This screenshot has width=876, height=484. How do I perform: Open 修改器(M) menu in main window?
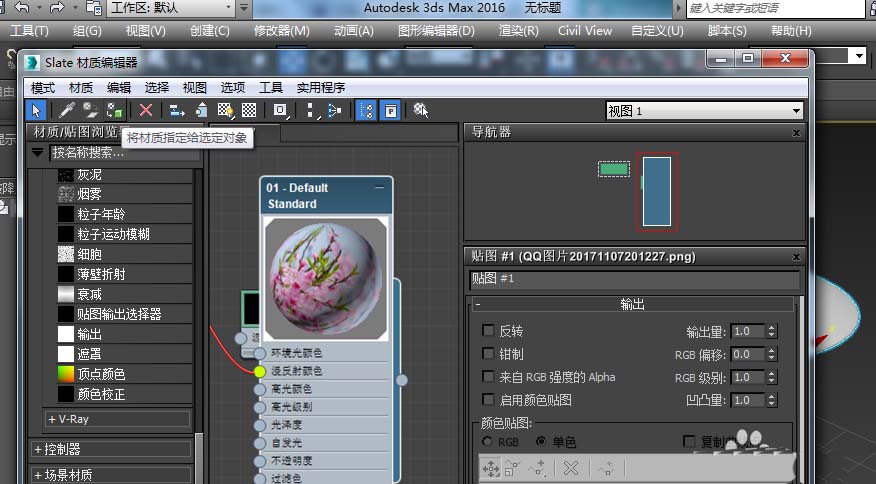(282, 31)
